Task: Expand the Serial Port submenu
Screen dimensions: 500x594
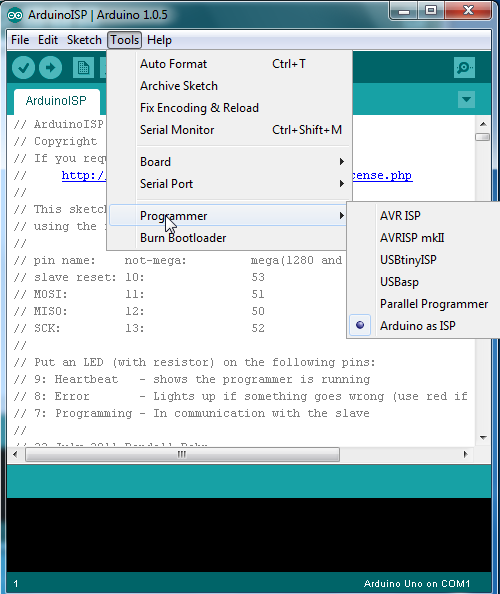Action: click(x=229, y=184)
